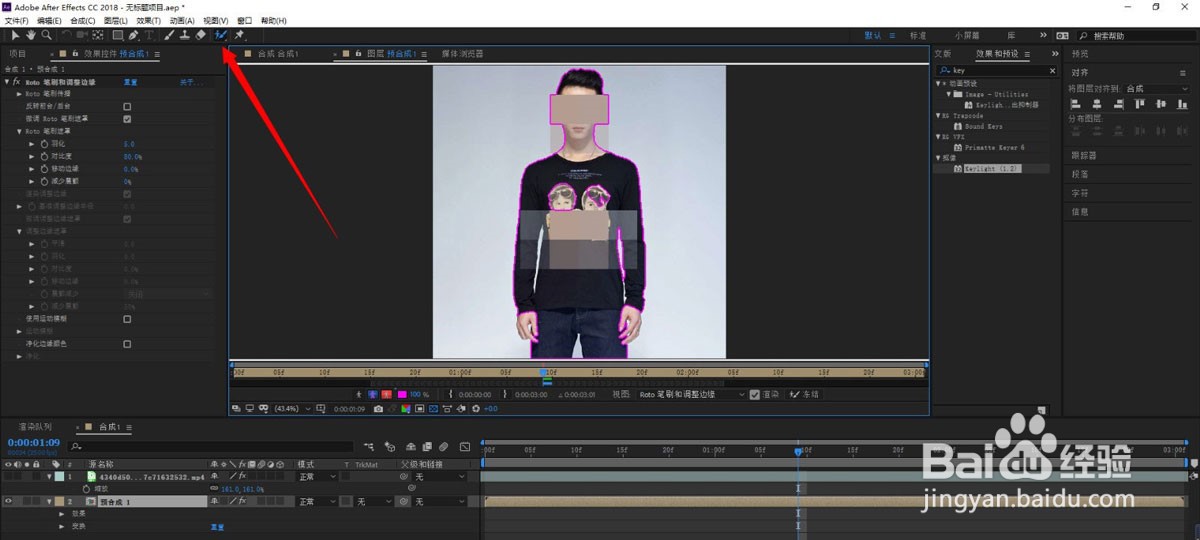
Task: Open 文件(F) menu
Action: [x=17, y=20]
